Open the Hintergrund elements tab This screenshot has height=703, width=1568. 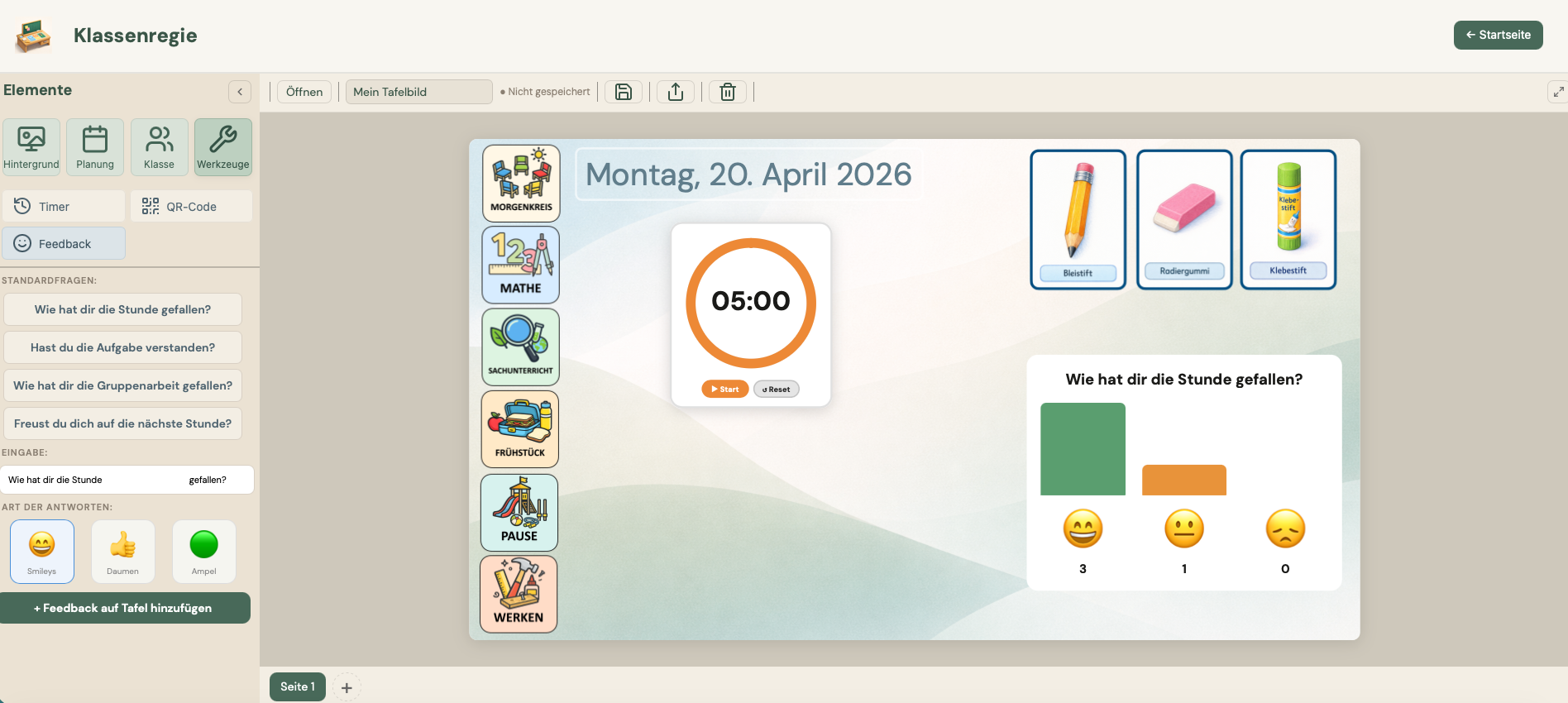31,147
